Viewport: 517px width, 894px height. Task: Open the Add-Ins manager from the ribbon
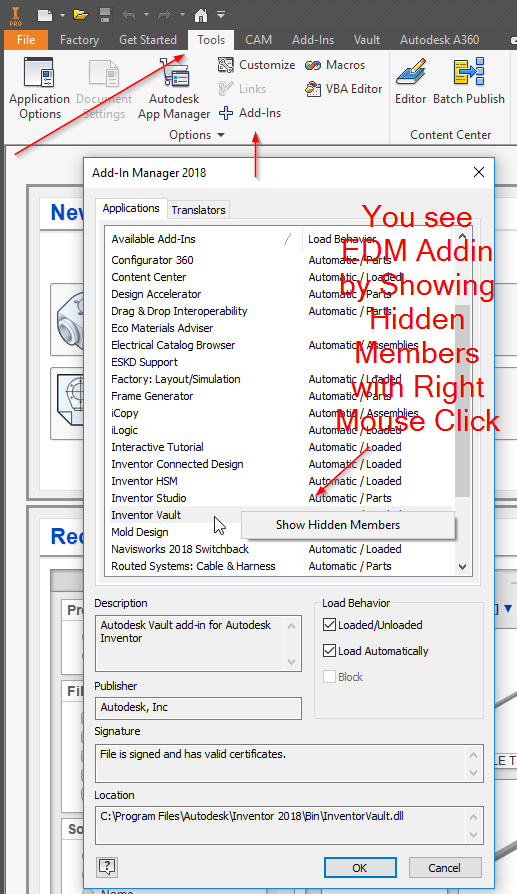click(x=250, y=113)
